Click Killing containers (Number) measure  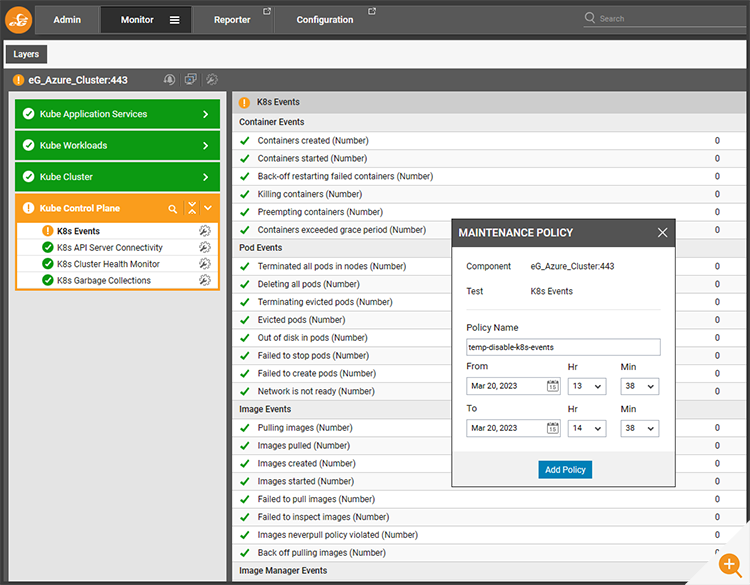(x=310, y=194)
